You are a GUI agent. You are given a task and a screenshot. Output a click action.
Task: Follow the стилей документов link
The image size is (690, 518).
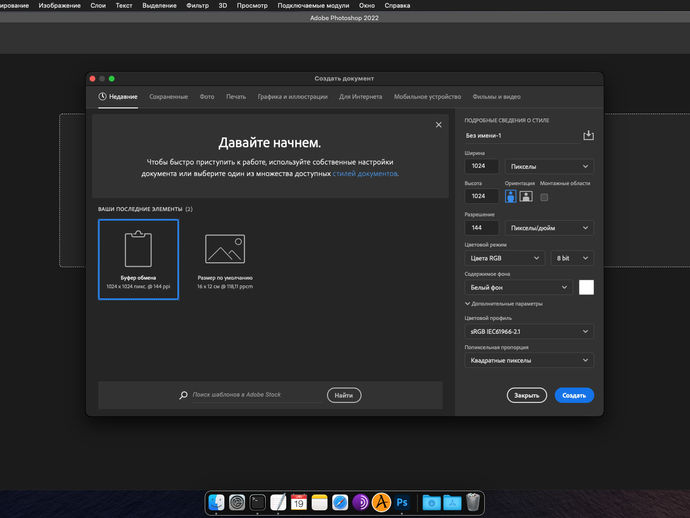click(365, 173)
